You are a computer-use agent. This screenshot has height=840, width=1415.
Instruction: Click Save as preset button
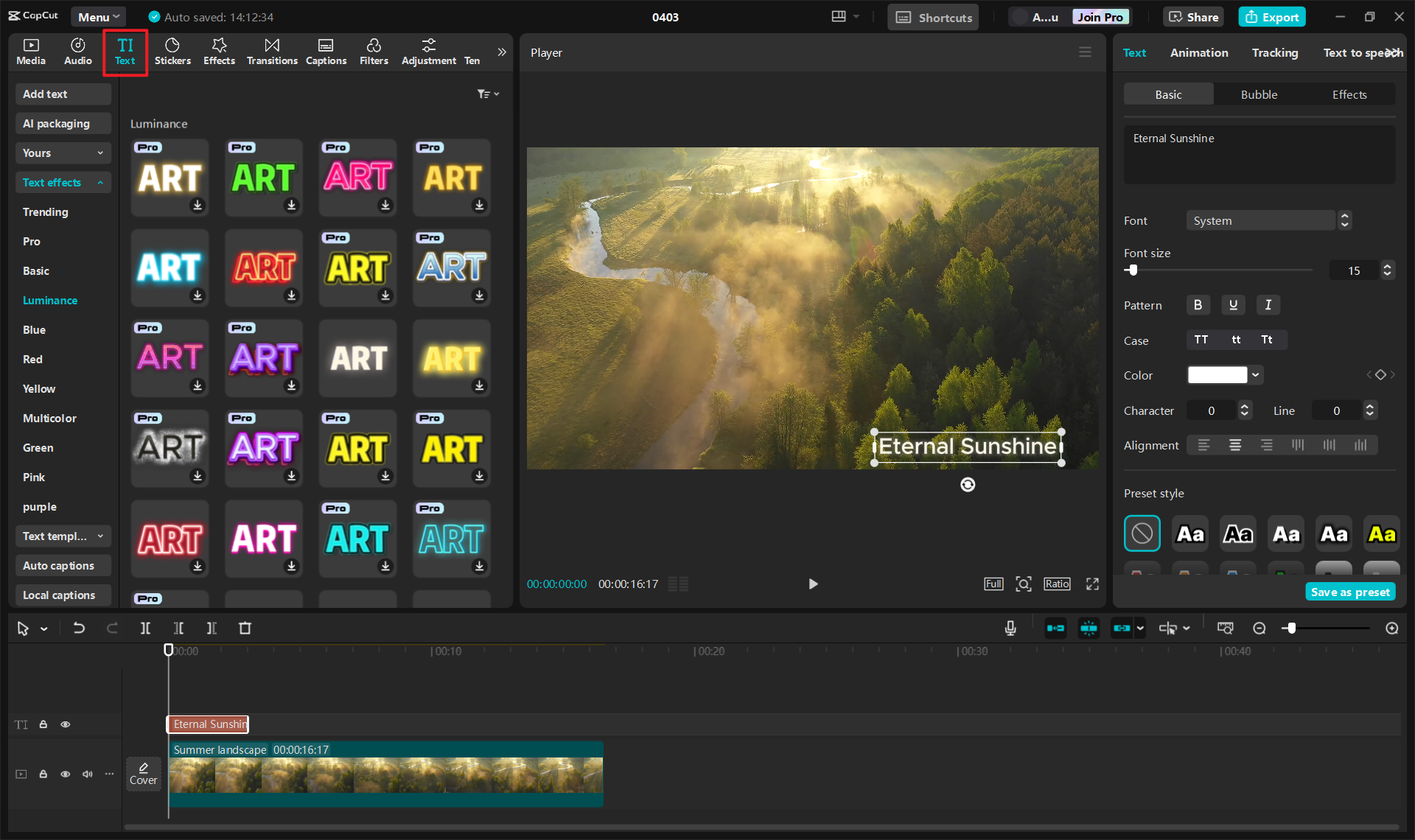click(x=1350, y=592)
